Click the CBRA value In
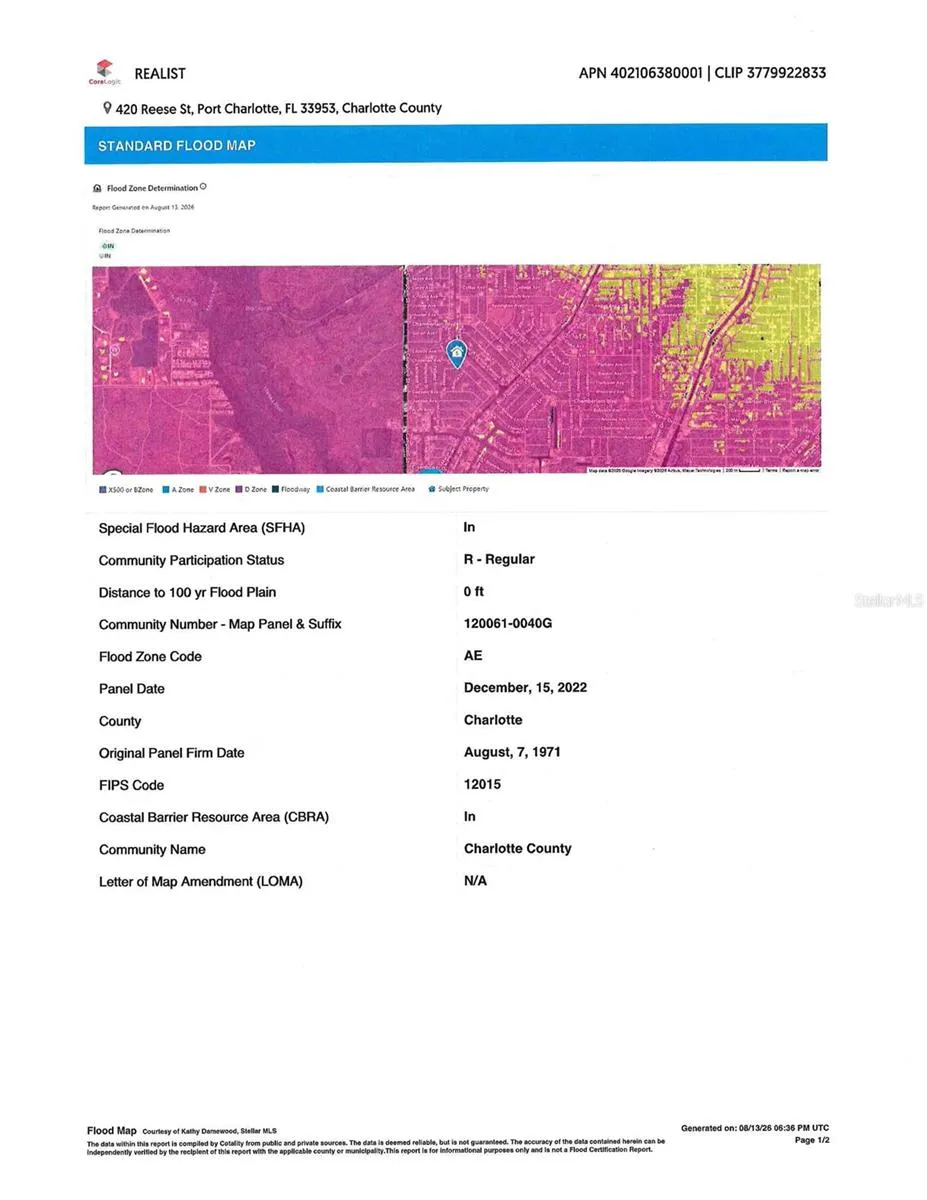This screenshot has width=927, height=1200. pyautogui.click(x=469, y=816)
